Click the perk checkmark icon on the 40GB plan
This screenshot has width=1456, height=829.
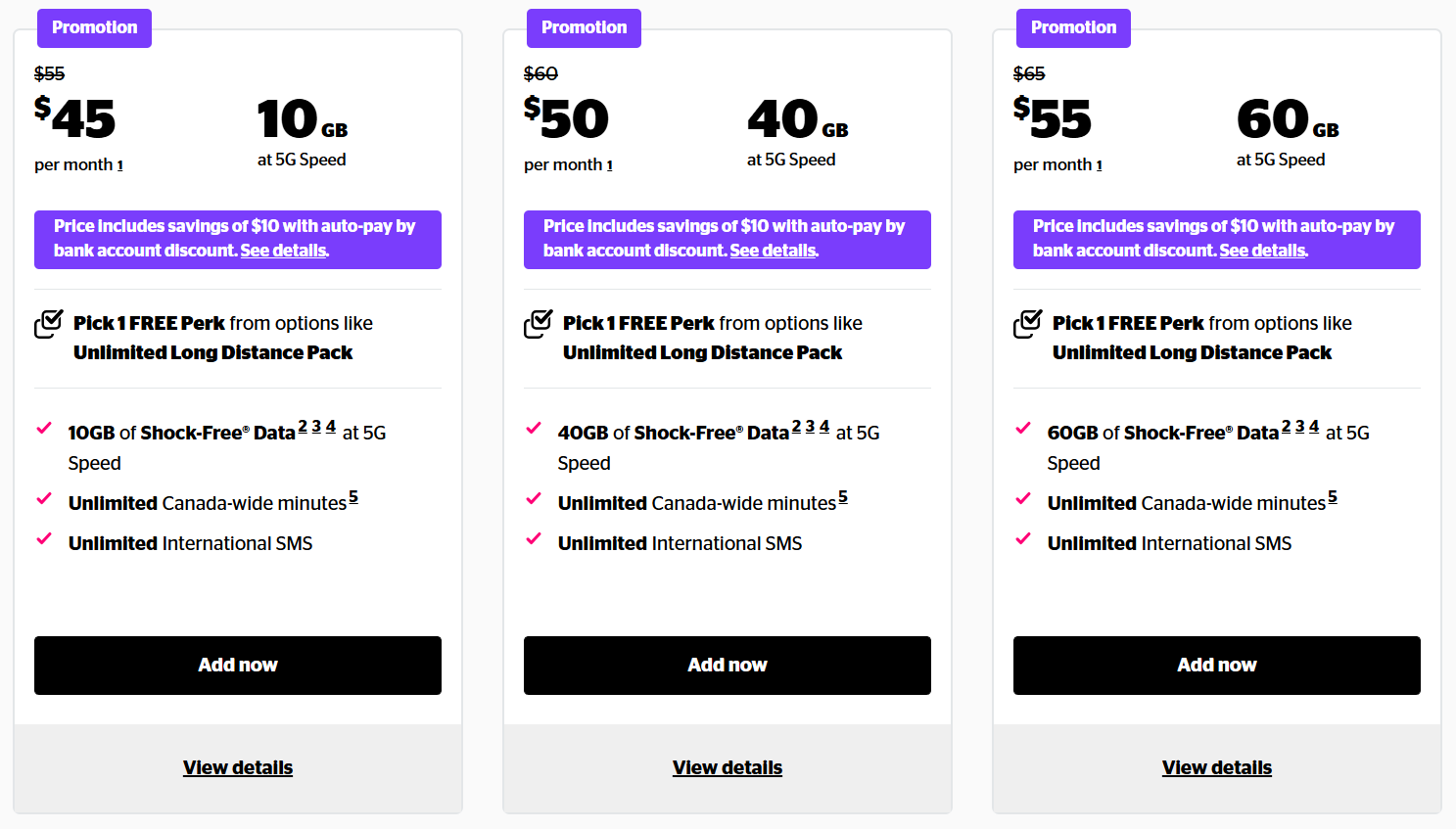[539, 323]
